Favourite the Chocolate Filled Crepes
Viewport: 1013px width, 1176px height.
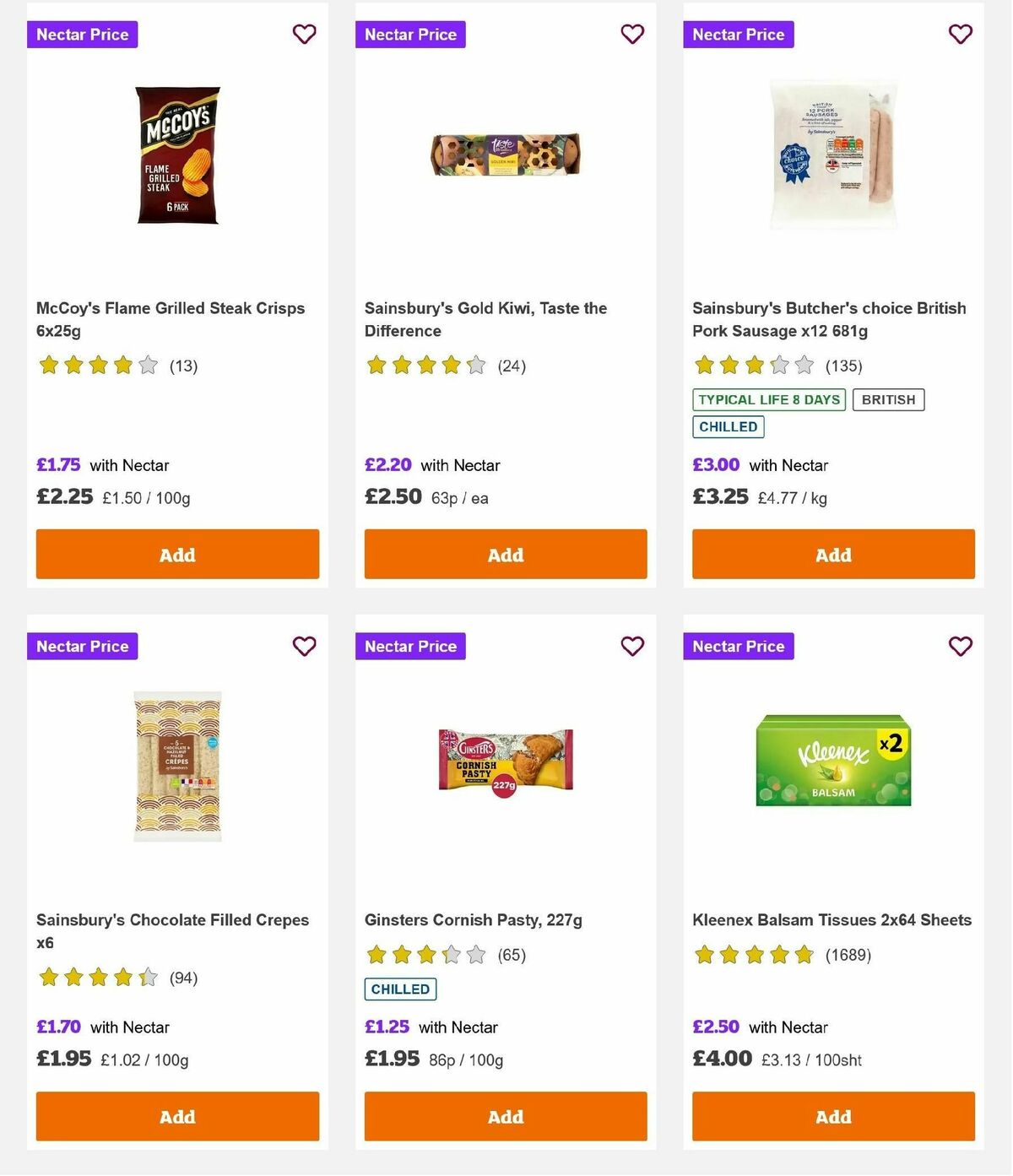pyautogui.click(x=304, y=646)
